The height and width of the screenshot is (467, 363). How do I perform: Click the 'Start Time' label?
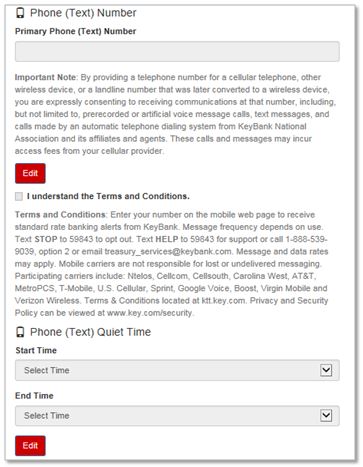(36, 350)
